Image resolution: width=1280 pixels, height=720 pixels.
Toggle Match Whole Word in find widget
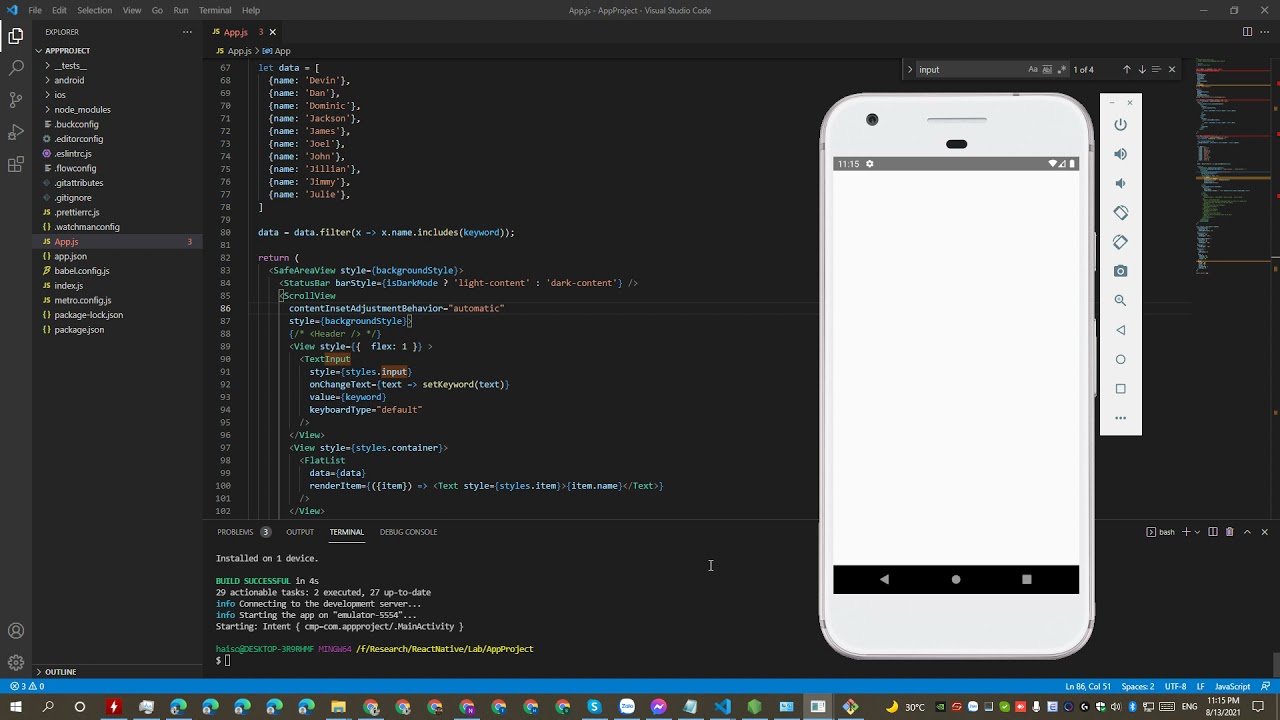click(1047, 69)
